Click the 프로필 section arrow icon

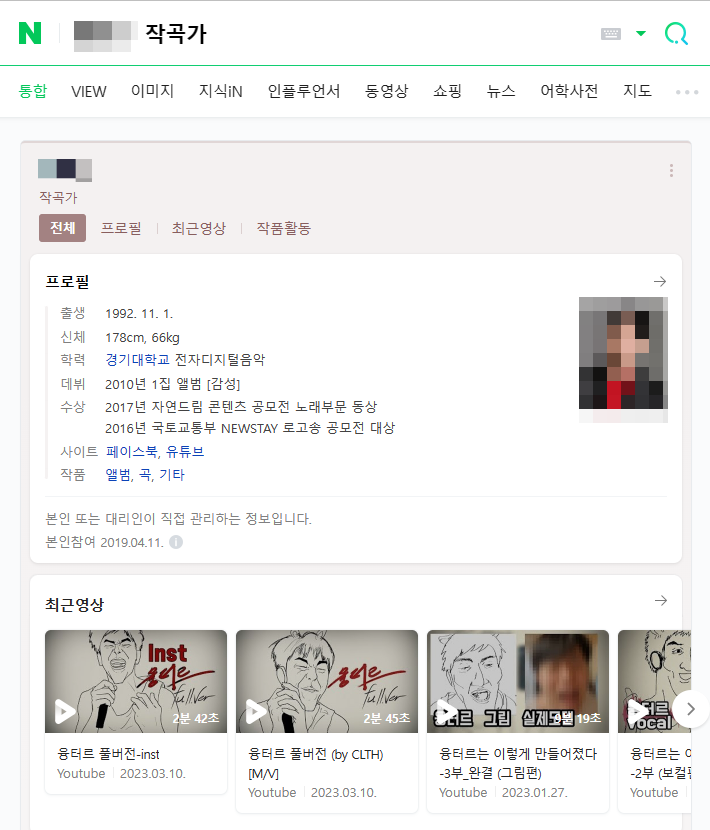click(x=660, y=282)
